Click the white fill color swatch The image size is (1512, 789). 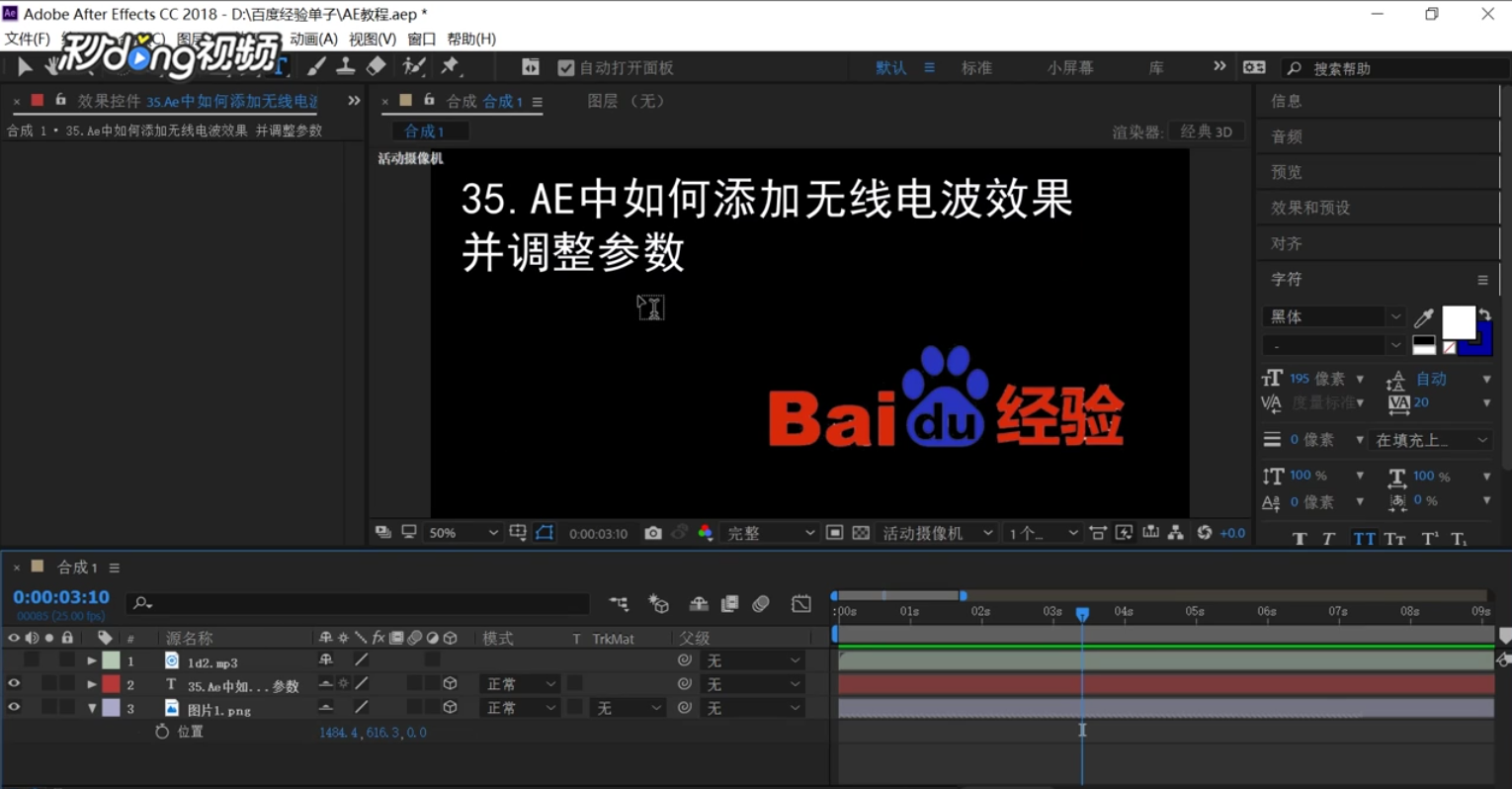tap(1459, 322)
